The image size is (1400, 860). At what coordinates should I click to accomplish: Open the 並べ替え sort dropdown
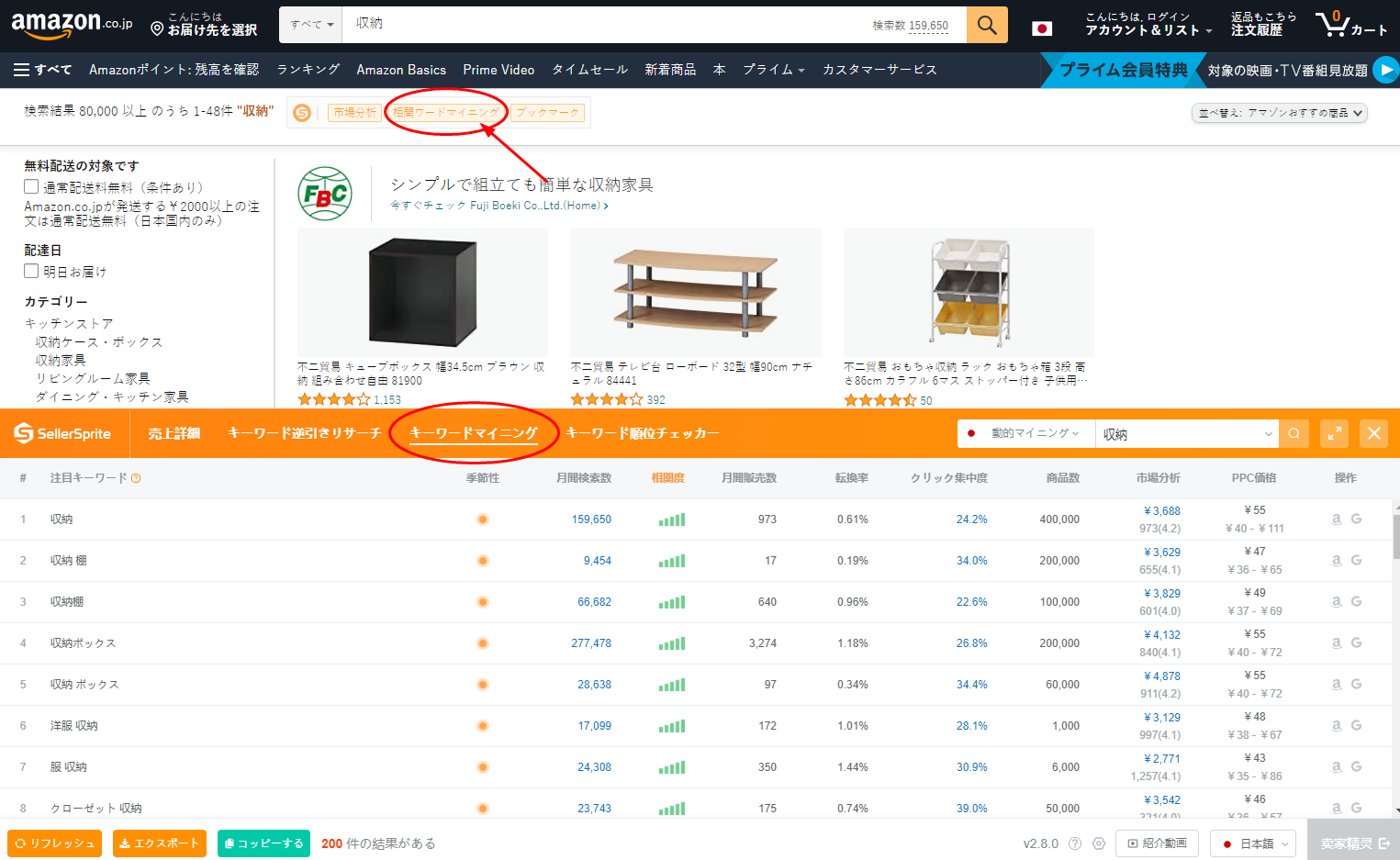click(x=1280, y=113)
